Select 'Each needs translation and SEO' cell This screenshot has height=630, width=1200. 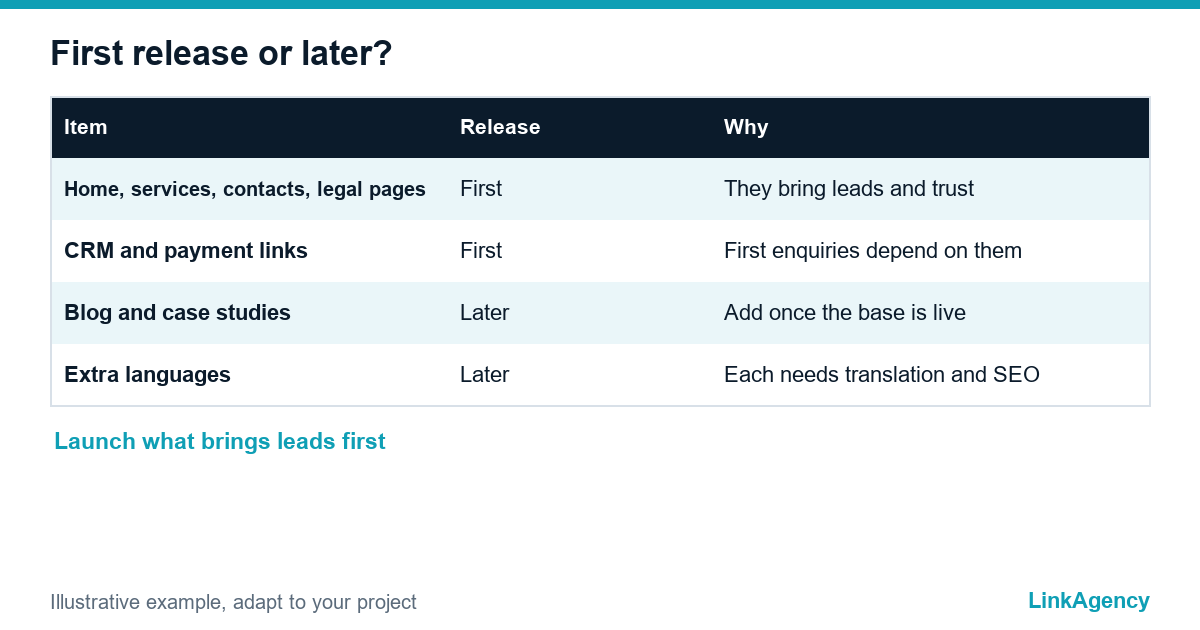click(882, 375)
